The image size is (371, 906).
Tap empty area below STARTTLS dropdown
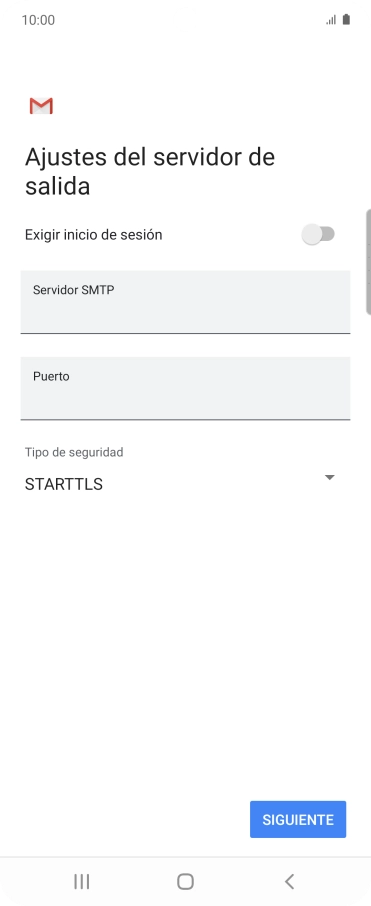pyautogui.click(x=185, y=636)
